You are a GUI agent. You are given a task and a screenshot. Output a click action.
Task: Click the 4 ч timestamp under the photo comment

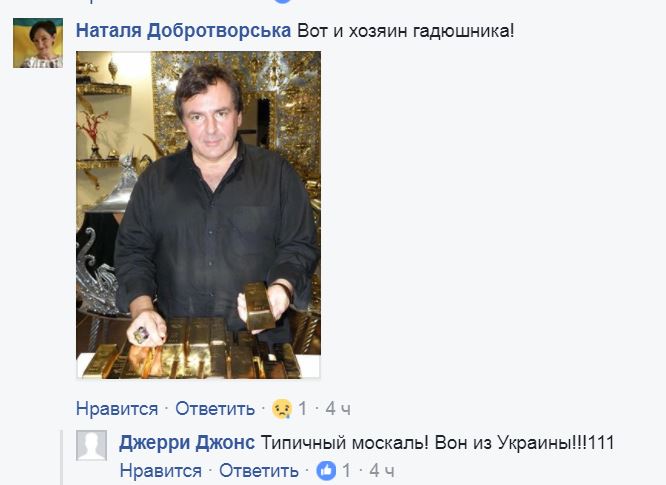(x=338, y=409)
